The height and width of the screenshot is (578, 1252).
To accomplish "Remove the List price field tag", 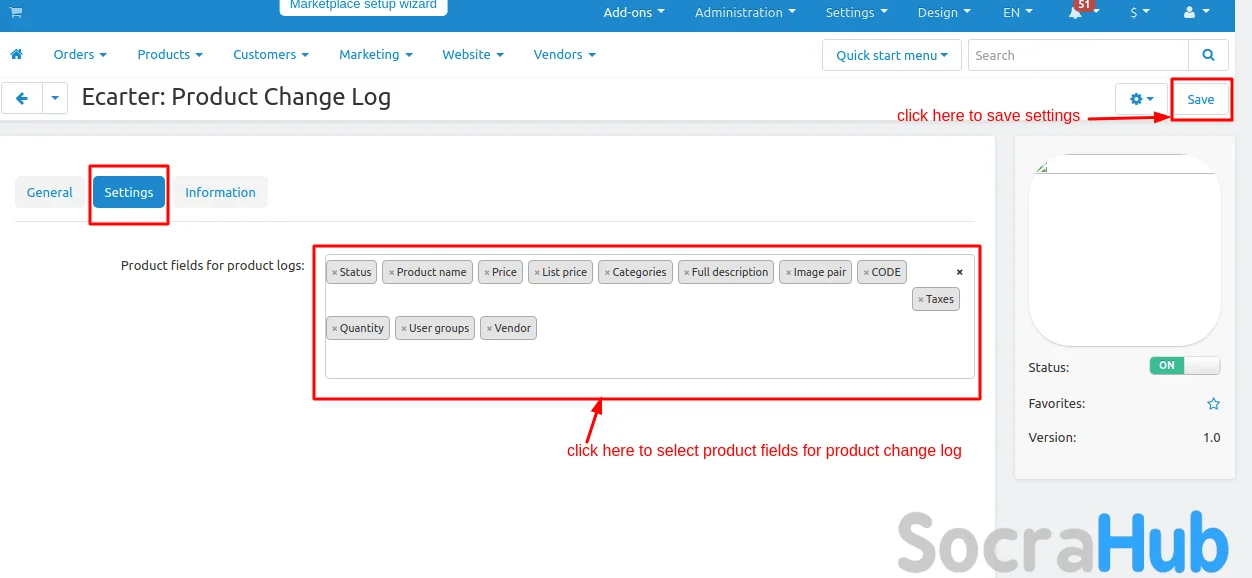I will coord(537,272).
